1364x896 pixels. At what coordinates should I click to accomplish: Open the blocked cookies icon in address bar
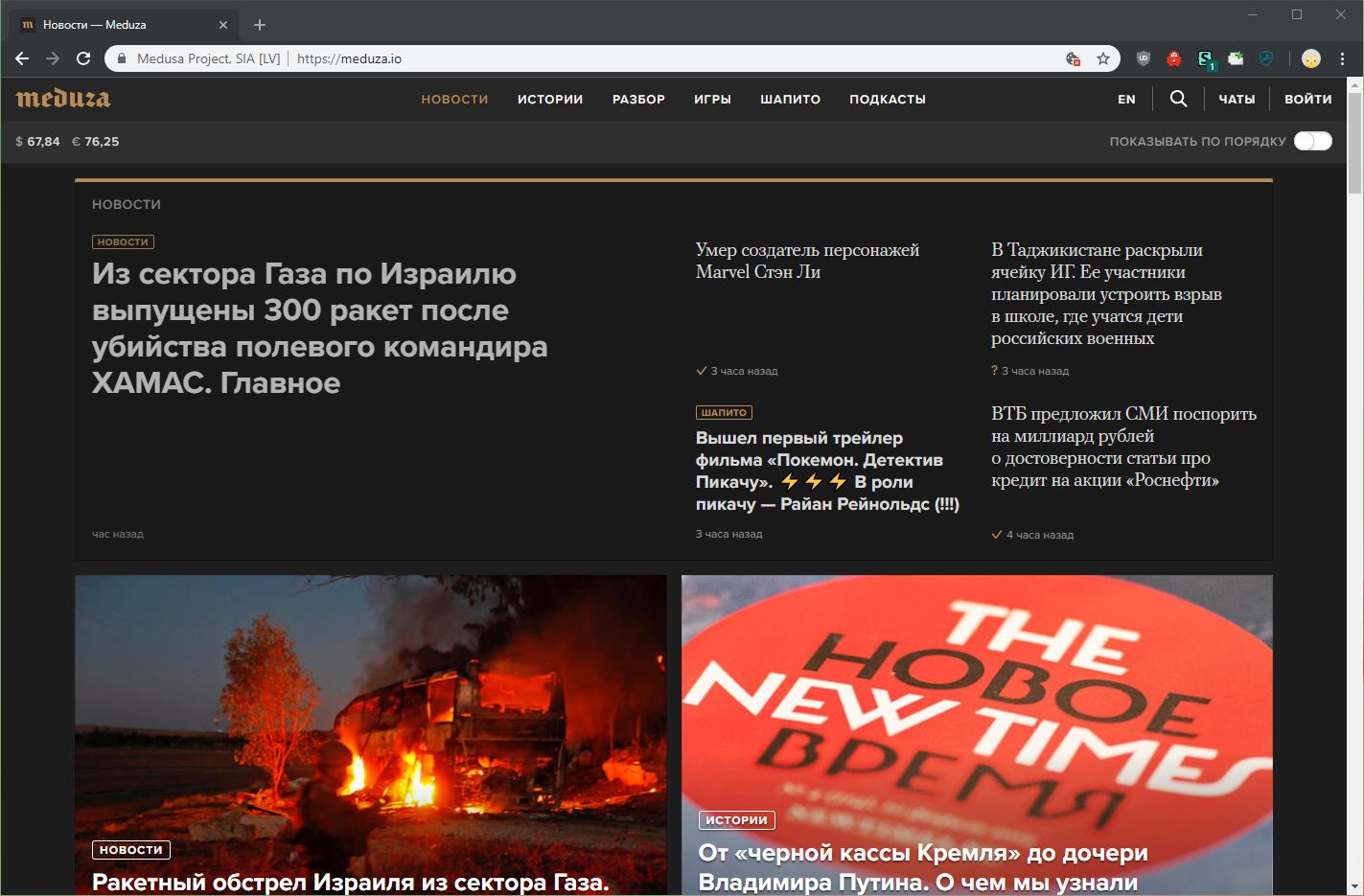tap(1074, 58)
